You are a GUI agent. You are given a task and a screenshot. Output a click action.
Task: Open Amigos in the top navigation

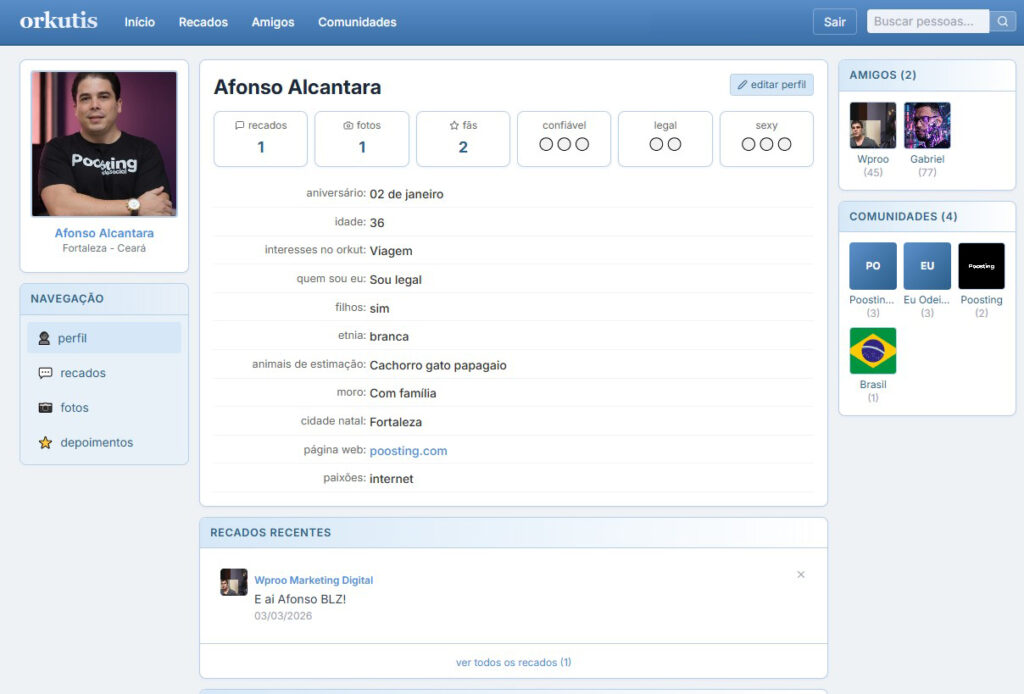point(273,22)
